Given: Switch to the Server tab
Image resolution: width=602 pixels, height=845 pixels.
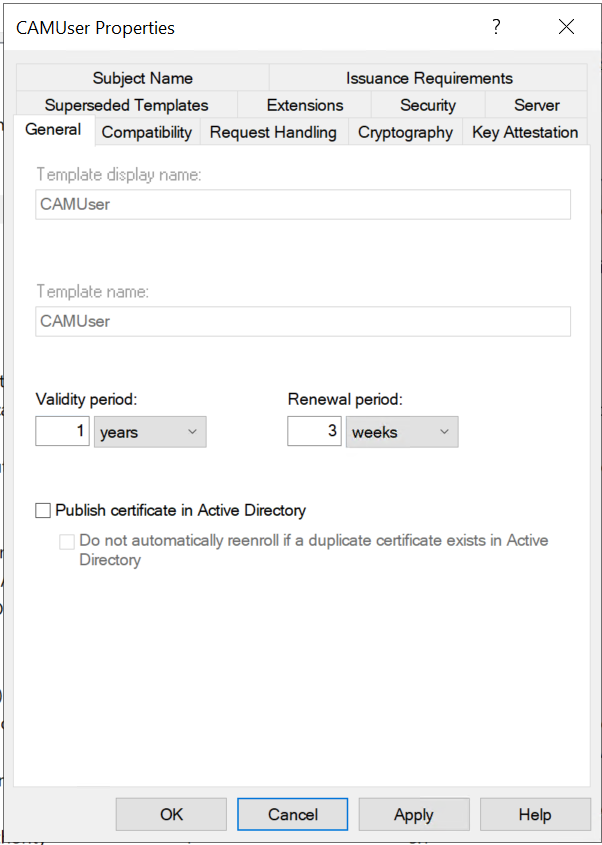Looking at the screenshot, I should tap(537, 105).
